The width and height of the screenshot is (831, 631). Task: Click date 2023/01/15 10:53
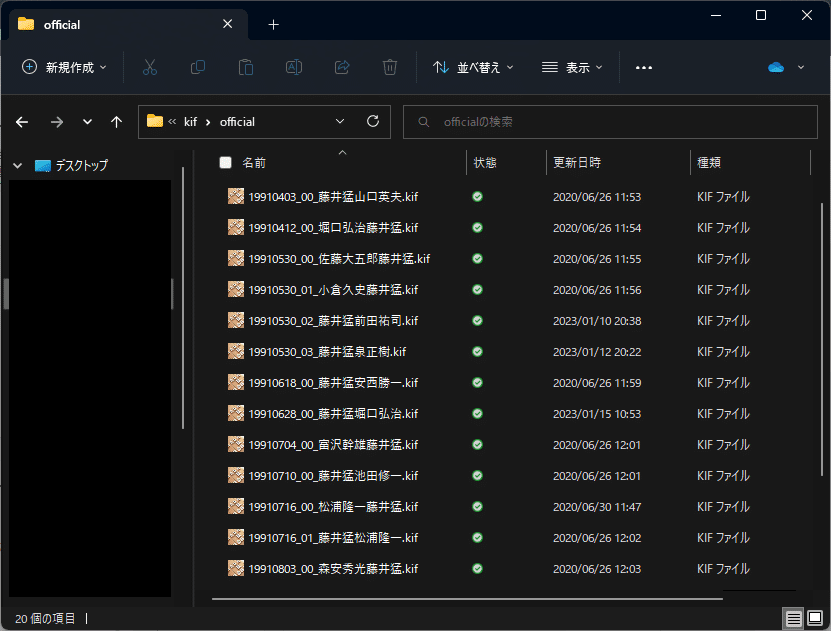point(597,414)
